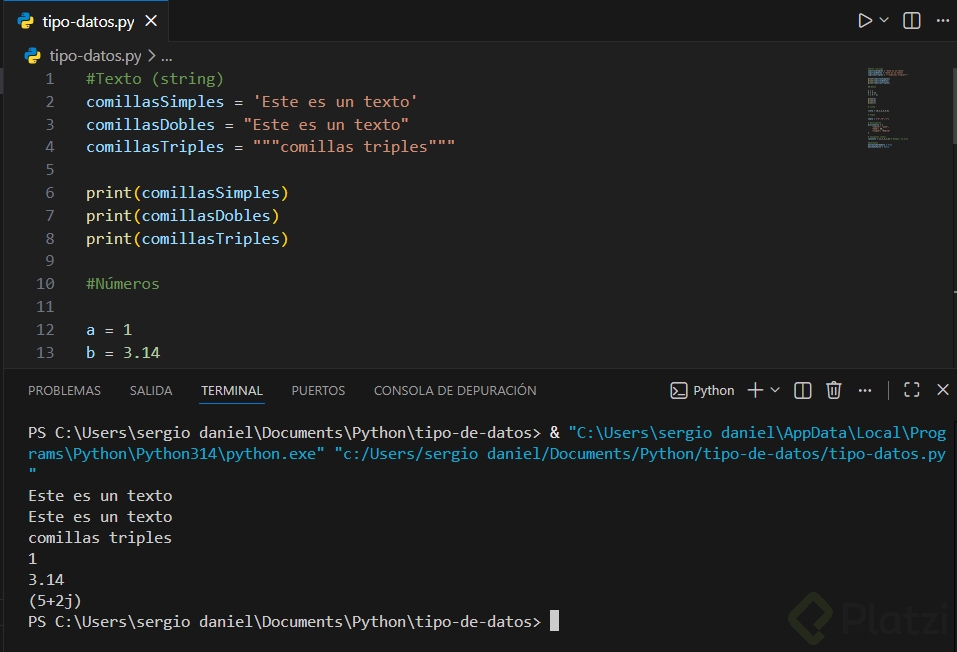Viewport: 957px width, 652px height.
Task: Open the SALIDA output tab
Action: (151, 391)
